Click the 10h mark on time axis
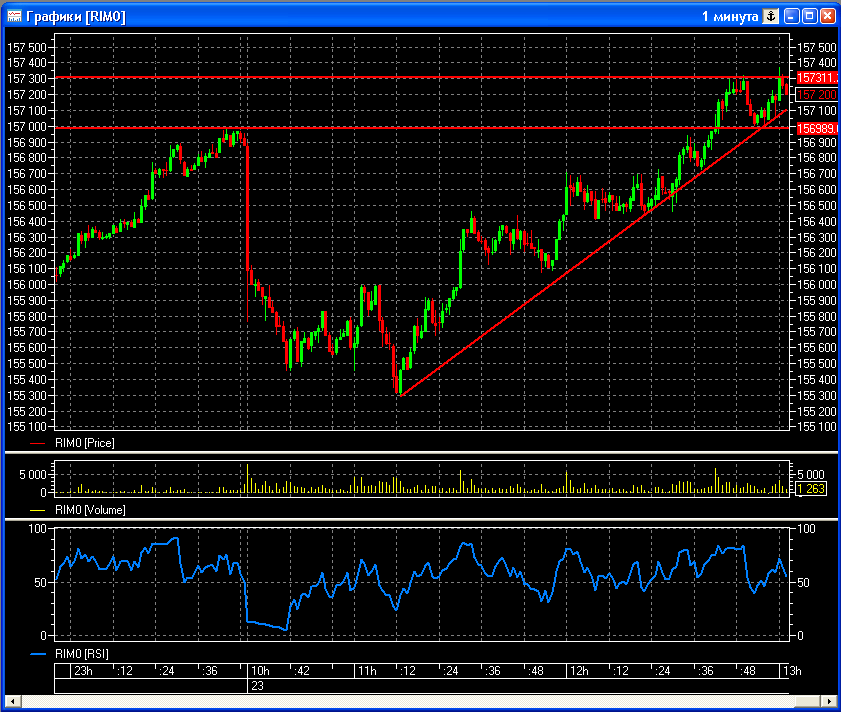The height and width of the screenshot is (712, 841). [x=259, y=670]
